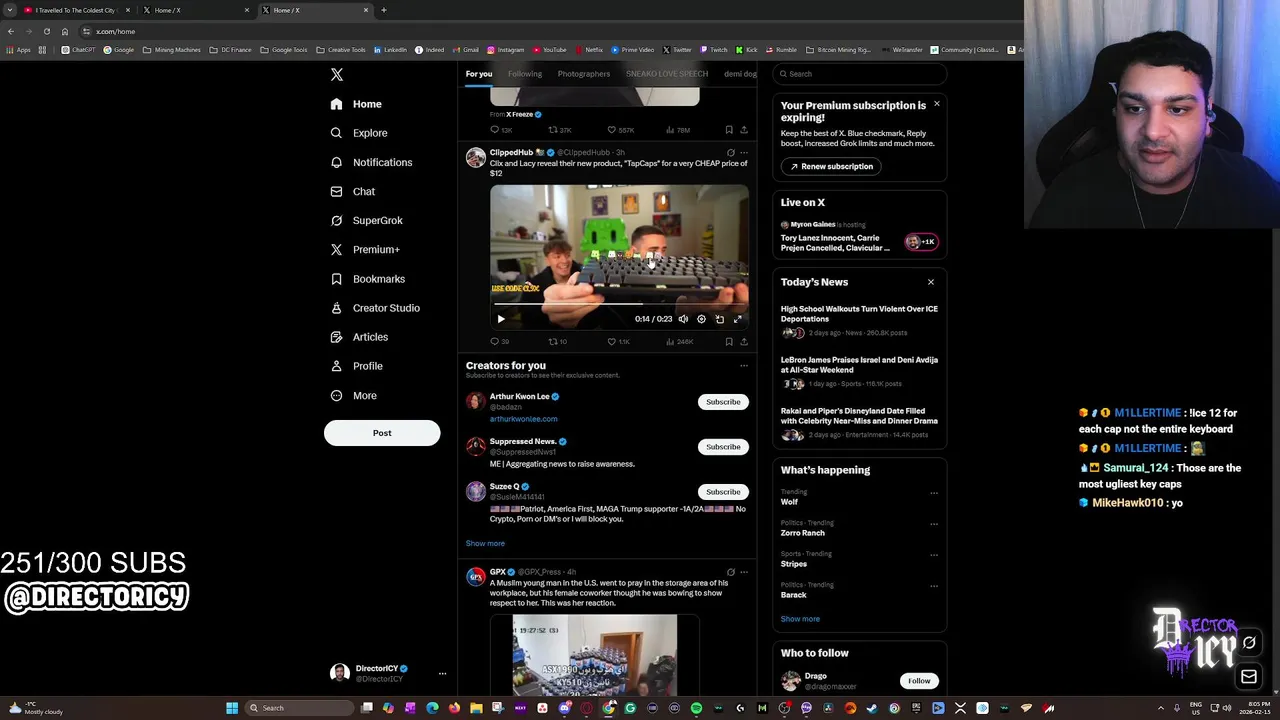This screenshot has height=720, width=1280.
Task: Share the ClippedHub post
Action: [743, 341]
